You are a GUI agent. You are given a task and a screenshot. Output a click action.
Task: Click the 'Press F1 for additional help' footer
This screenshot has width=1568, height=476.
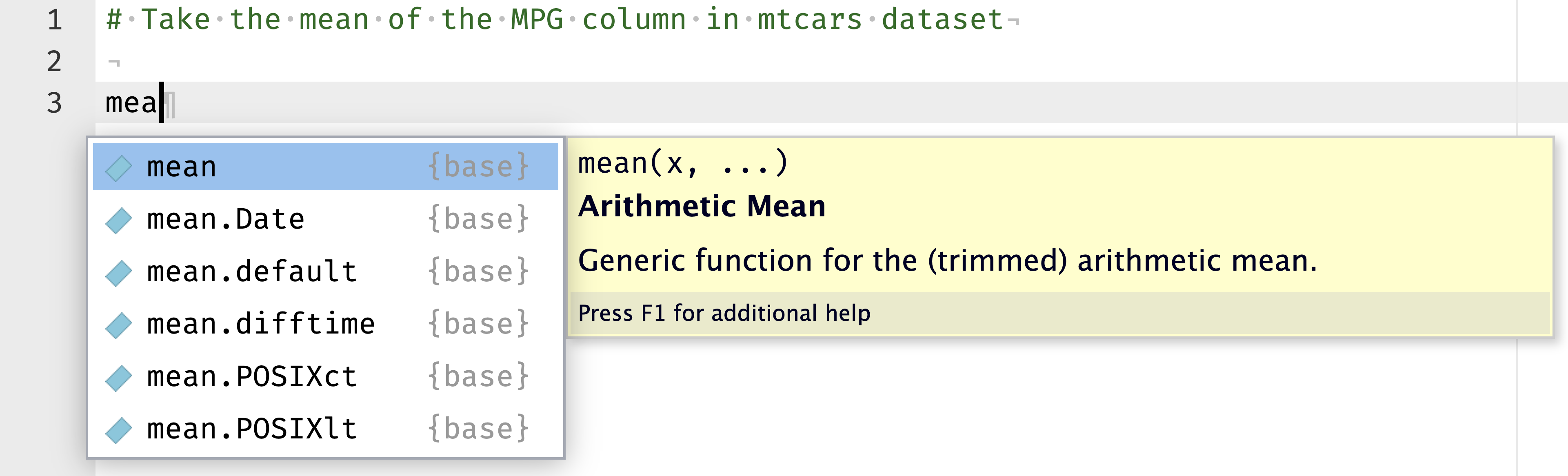[x=724, y=314]
